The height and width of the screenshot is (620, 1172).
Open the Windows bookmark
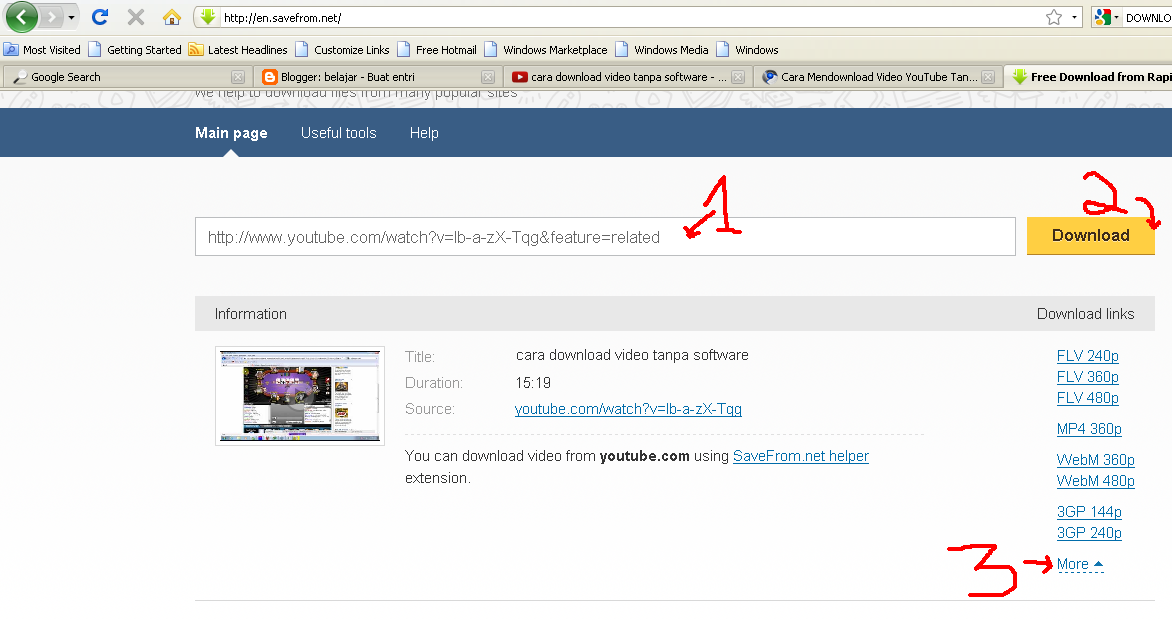click(747, 49)
